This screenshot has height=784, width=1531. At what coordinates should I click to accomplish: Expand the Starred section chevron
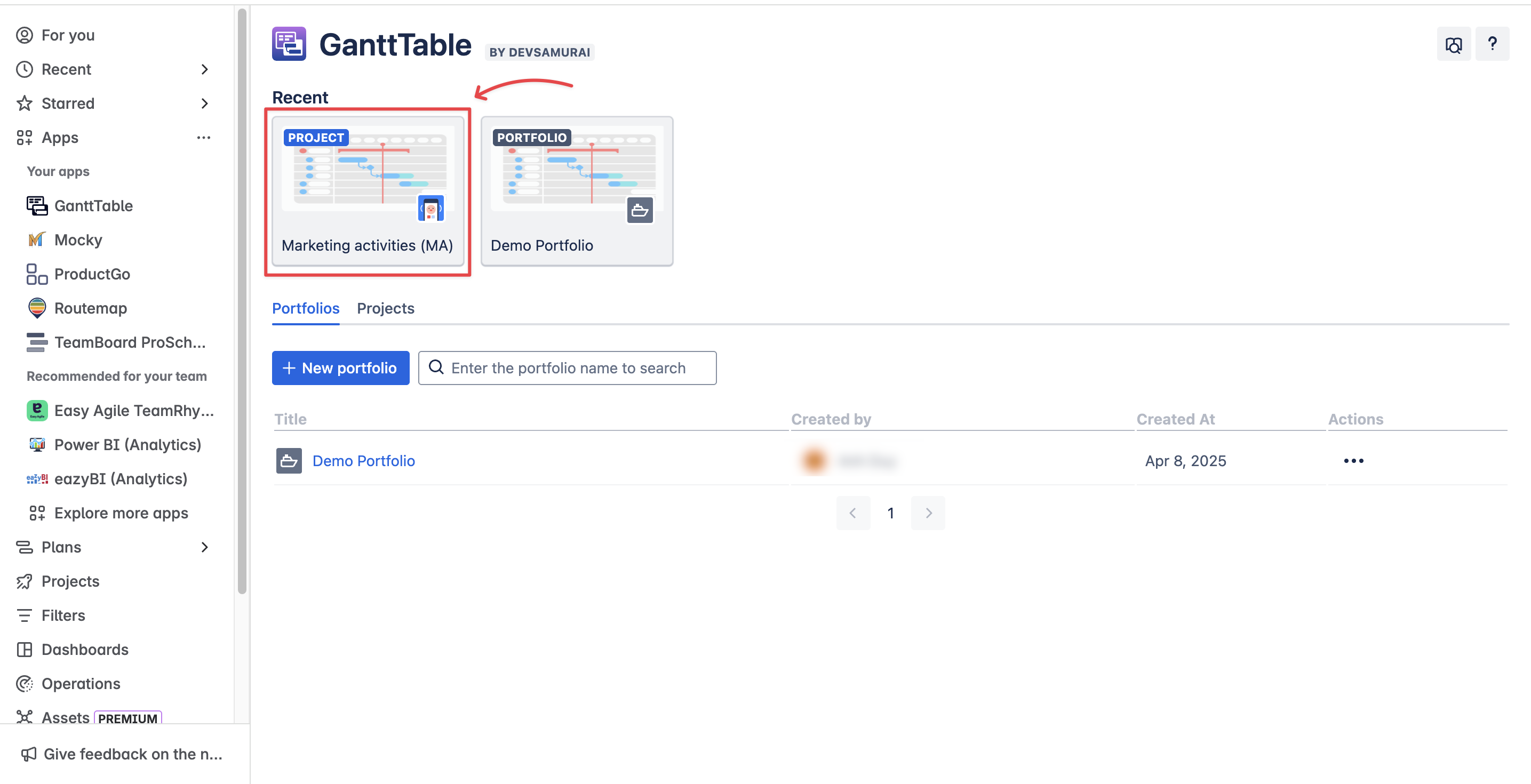click(204, 103)
